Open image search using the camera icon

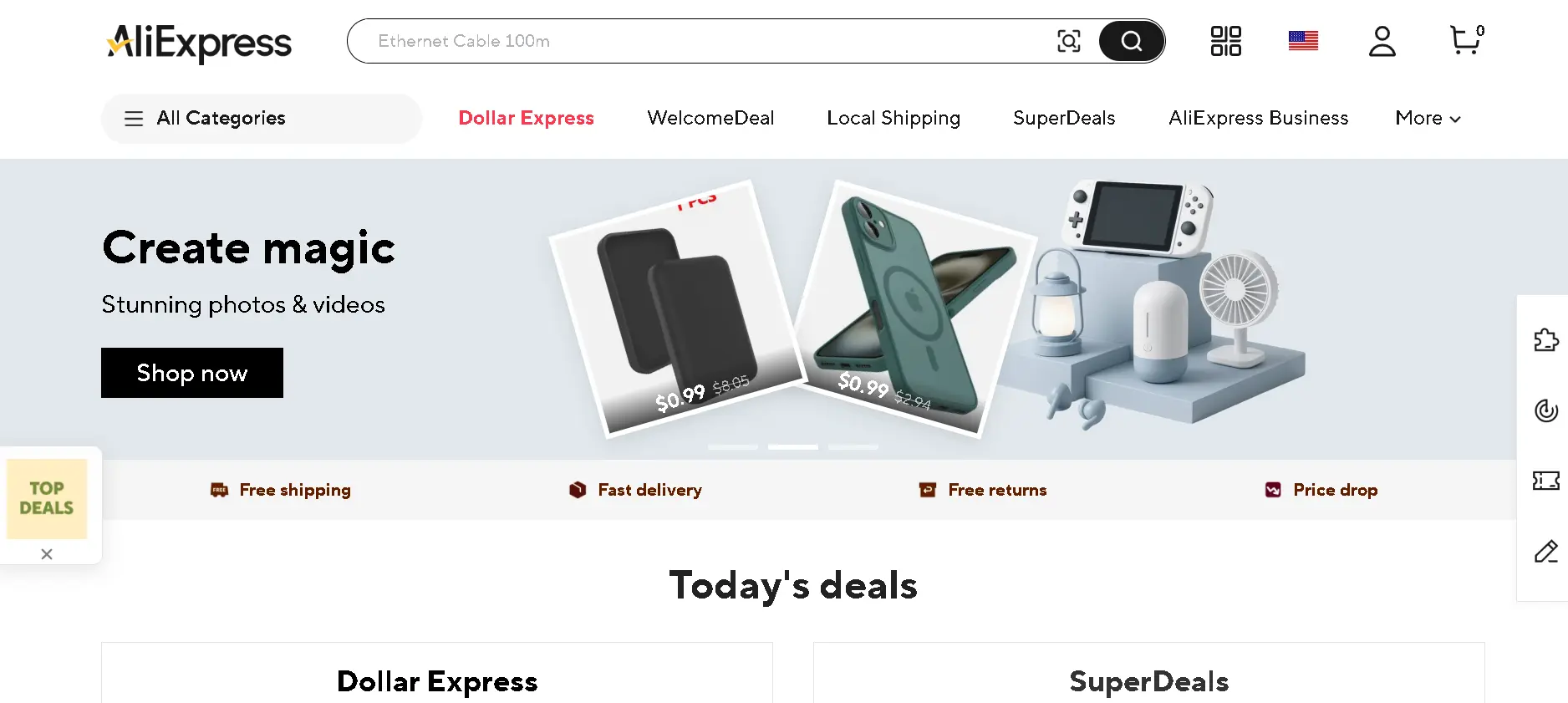pos(1069,40)
